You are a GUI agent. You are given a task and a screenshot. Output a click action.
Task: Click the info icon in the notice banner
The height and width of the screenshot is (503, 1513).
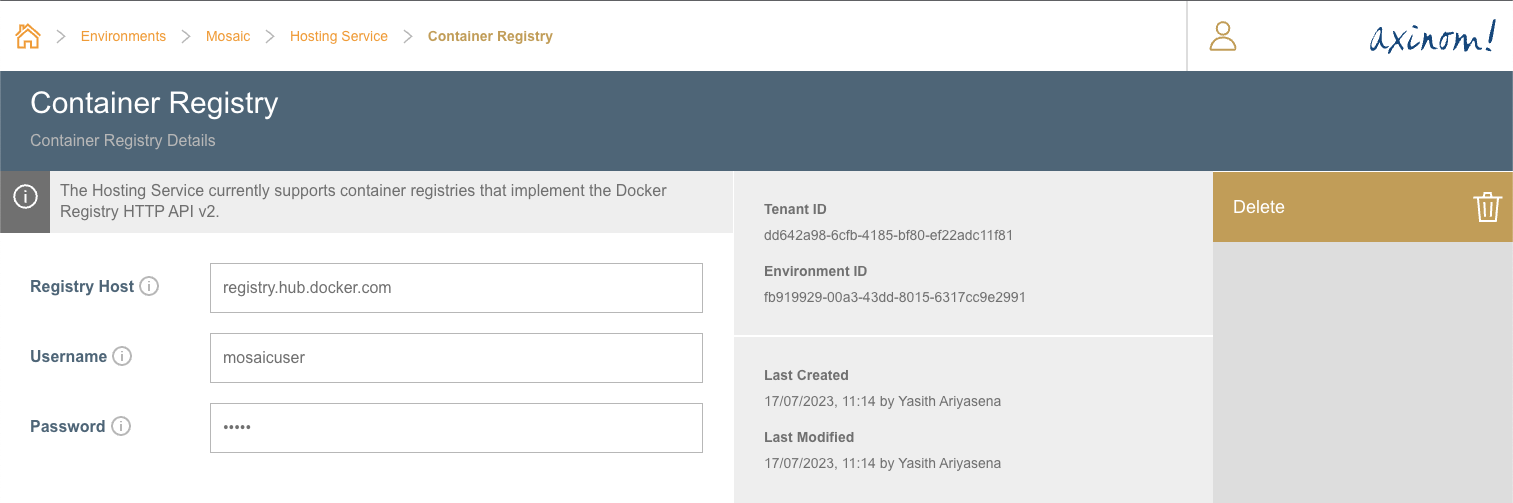[x=25, y=197]
